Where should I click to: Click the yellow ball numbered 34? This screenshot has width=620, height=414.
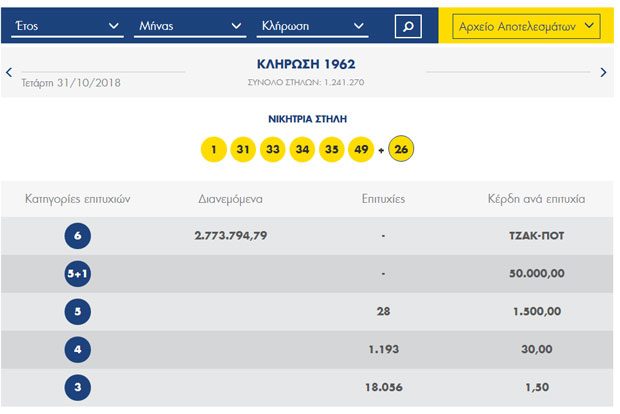click(x=302, y=150)
